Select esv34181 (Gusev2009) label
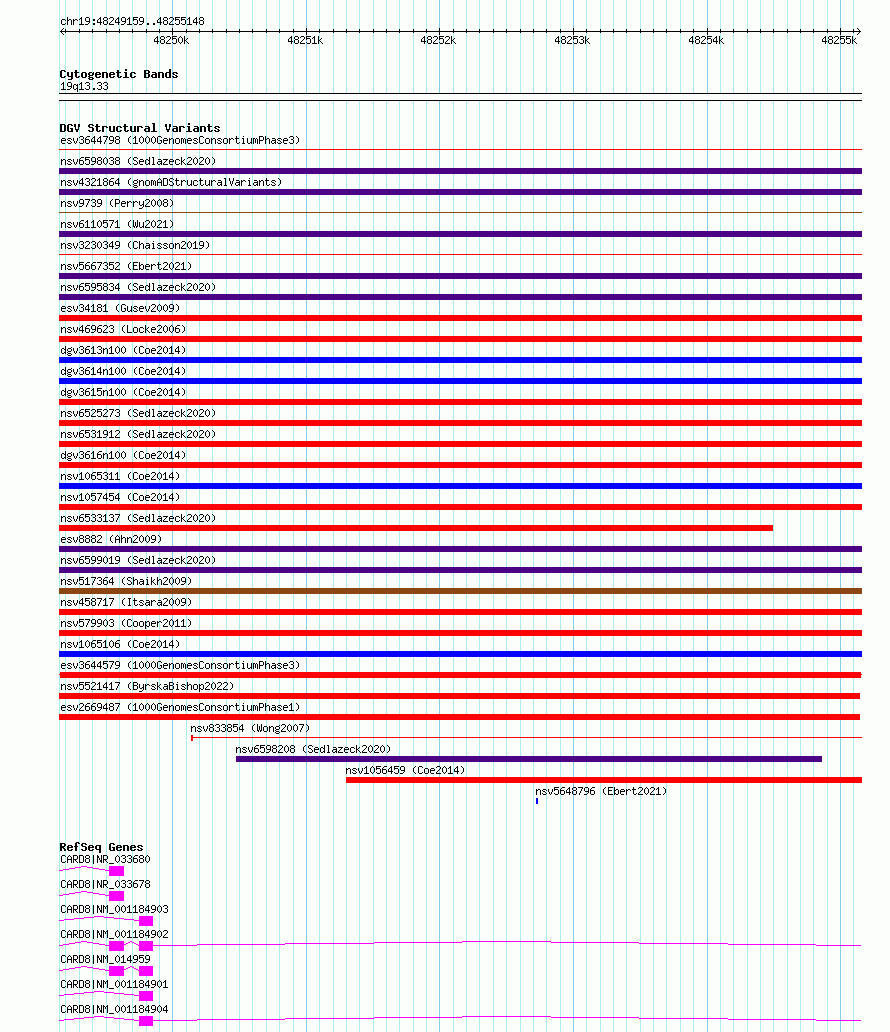The image size is (890, 1032). (x=120, y=309)
